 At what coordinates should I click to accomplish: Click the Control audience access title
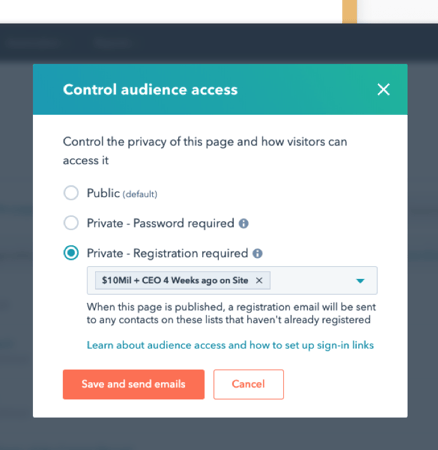pyautogui.click(x=150, y=90)
